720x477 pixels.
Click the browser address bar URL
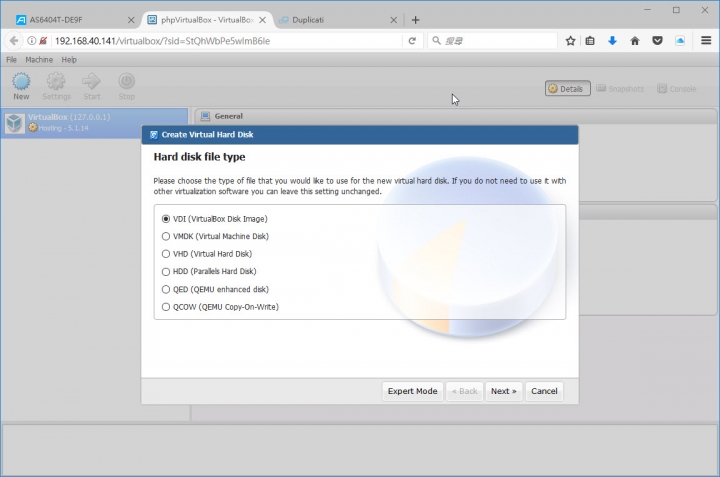(226, 41)
